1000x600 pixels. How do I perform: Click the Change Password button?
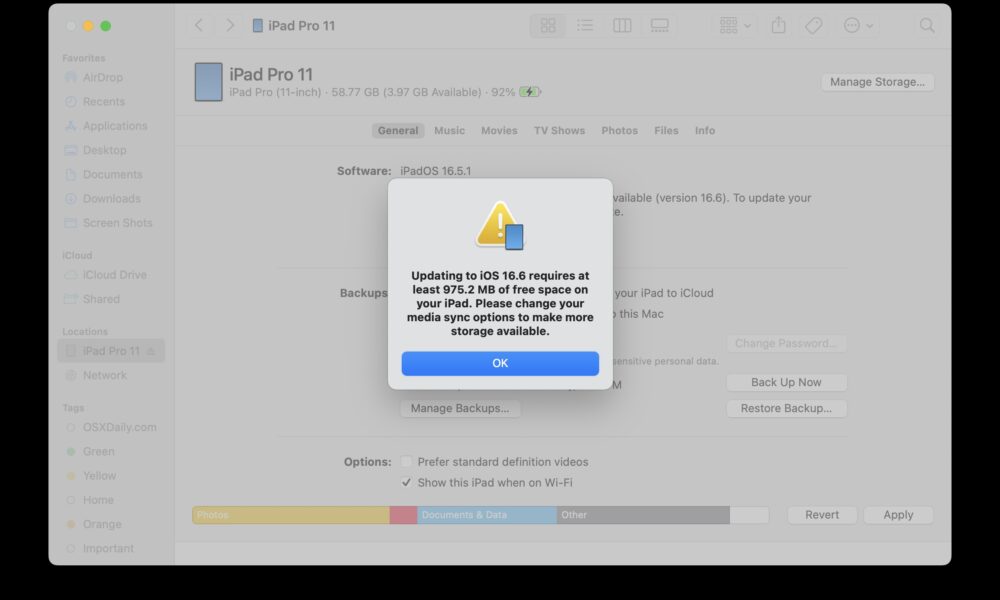click(x=786, y=344)
